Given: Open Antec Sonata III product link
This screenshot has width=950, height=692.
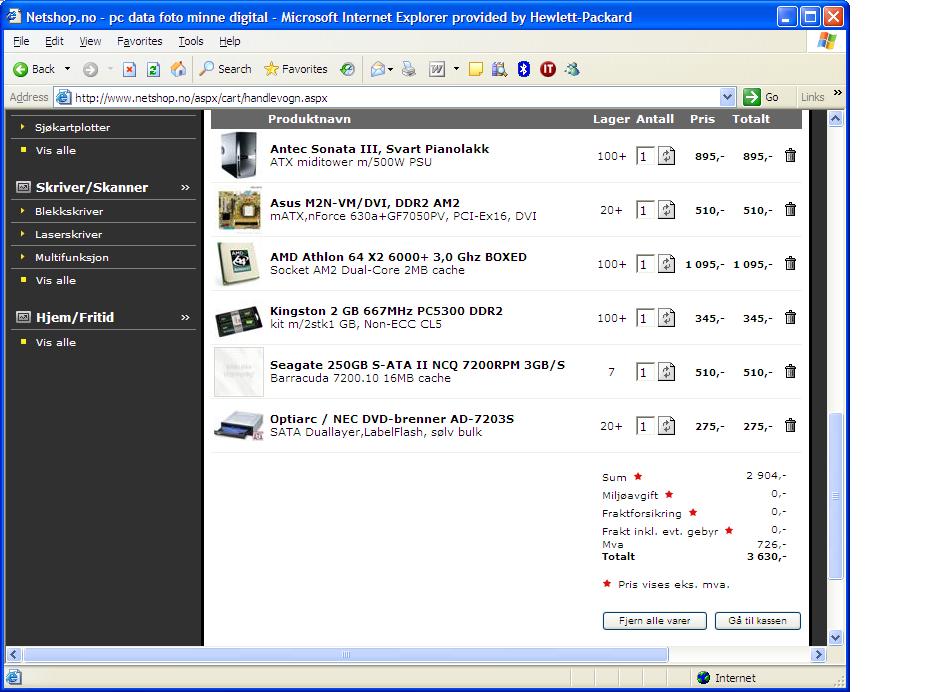Looking at the screenshot, I should (x=379, y=149).
